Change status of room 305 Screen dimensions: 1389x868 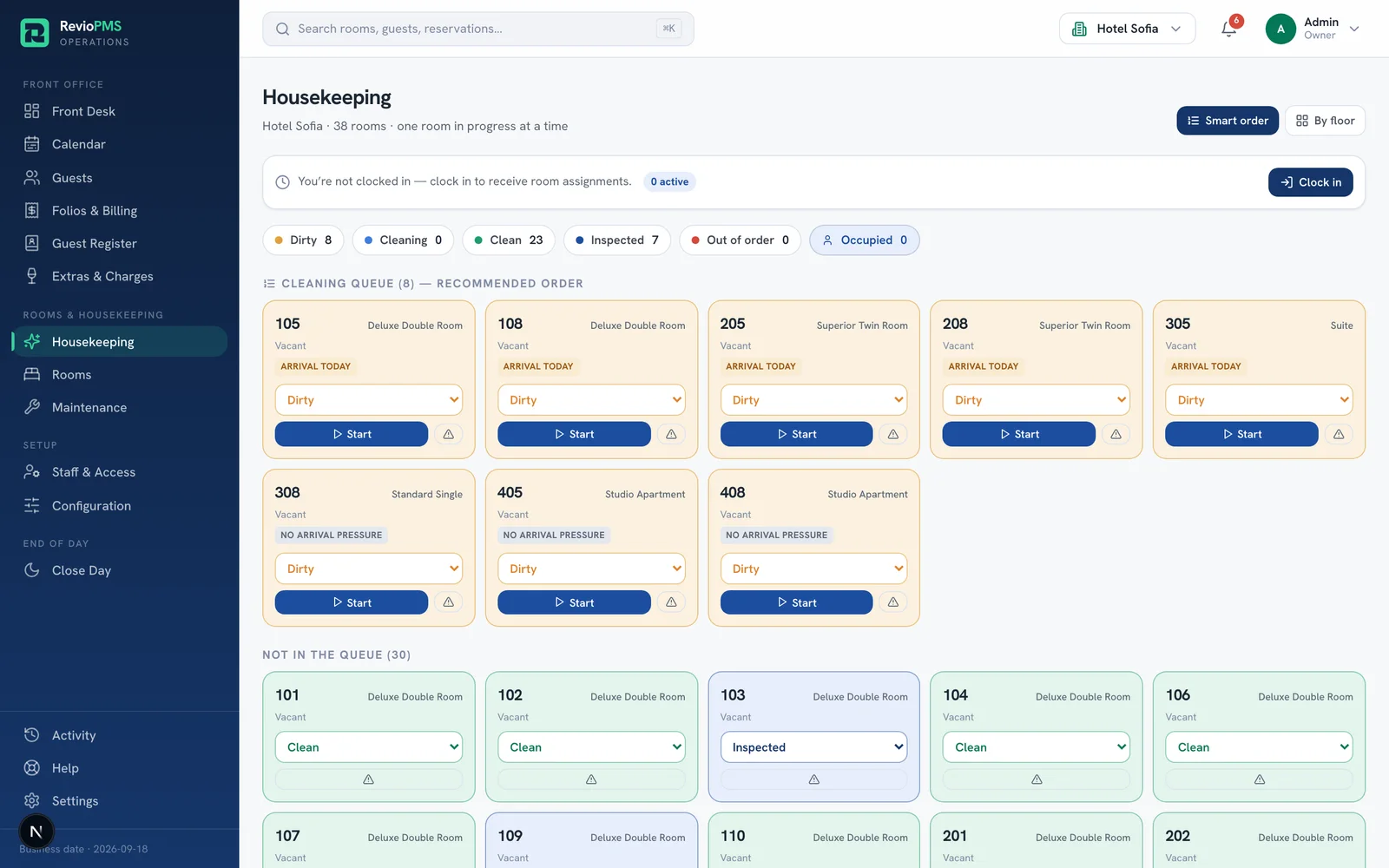coord(1260,400)
